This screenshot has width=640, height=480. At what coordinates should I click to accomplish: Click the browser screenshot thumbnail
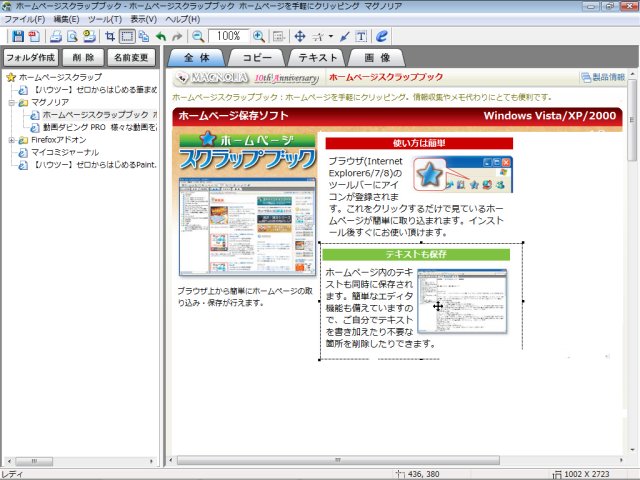coord(247,227)
